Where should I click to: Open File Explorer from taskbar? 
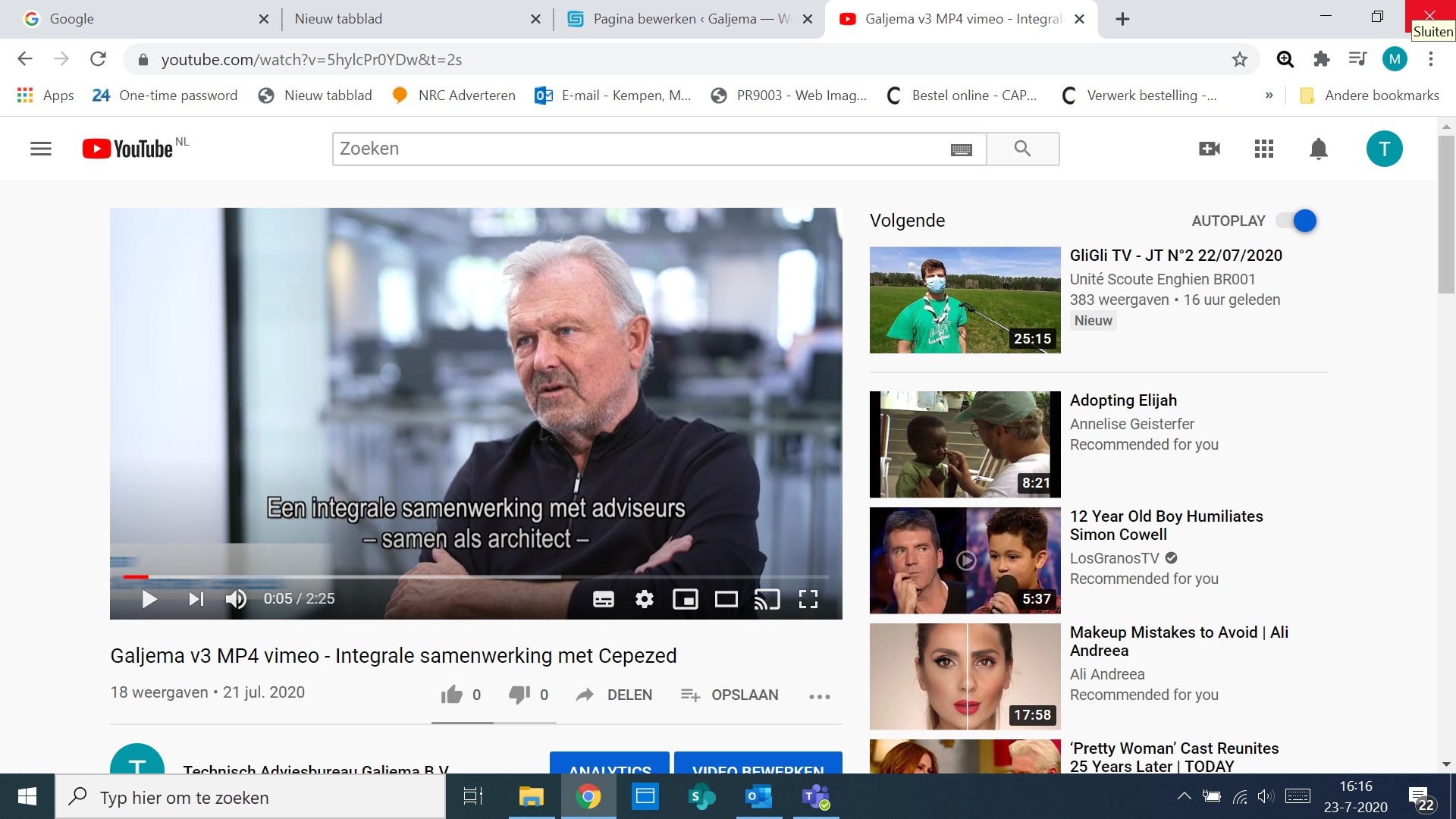point(531,796)
